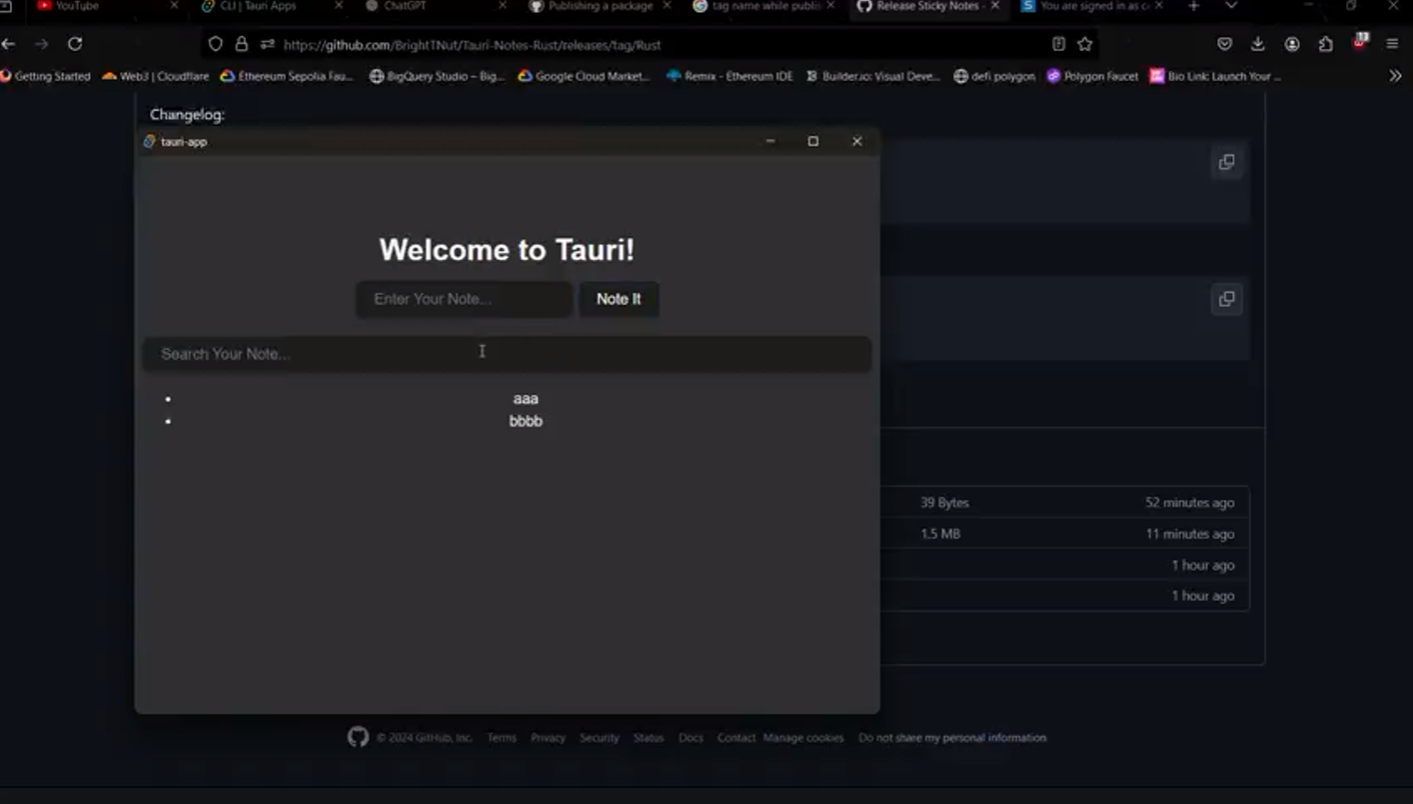Image resolution: width=1413 pixels, height=804 pixels.
Task: Select the note 'bbbb' in the list
Action: pyautogui.click(x=526, y=421)
